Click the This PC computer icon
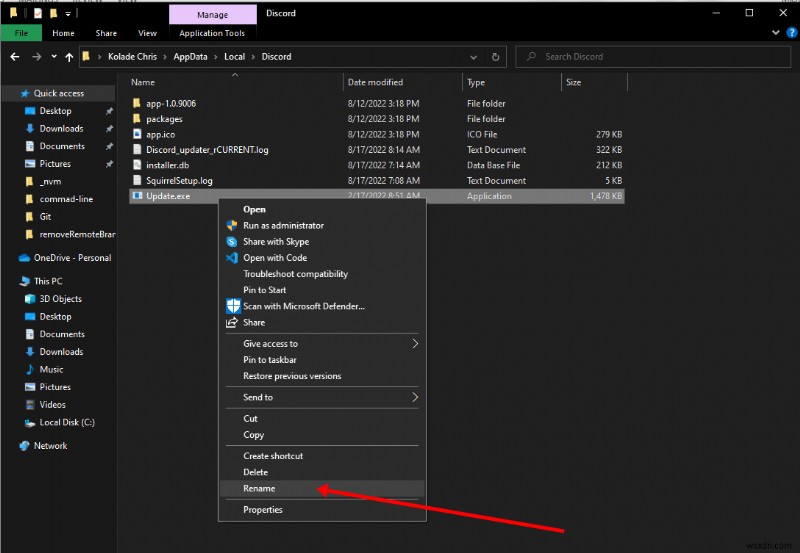 [24, 281]
